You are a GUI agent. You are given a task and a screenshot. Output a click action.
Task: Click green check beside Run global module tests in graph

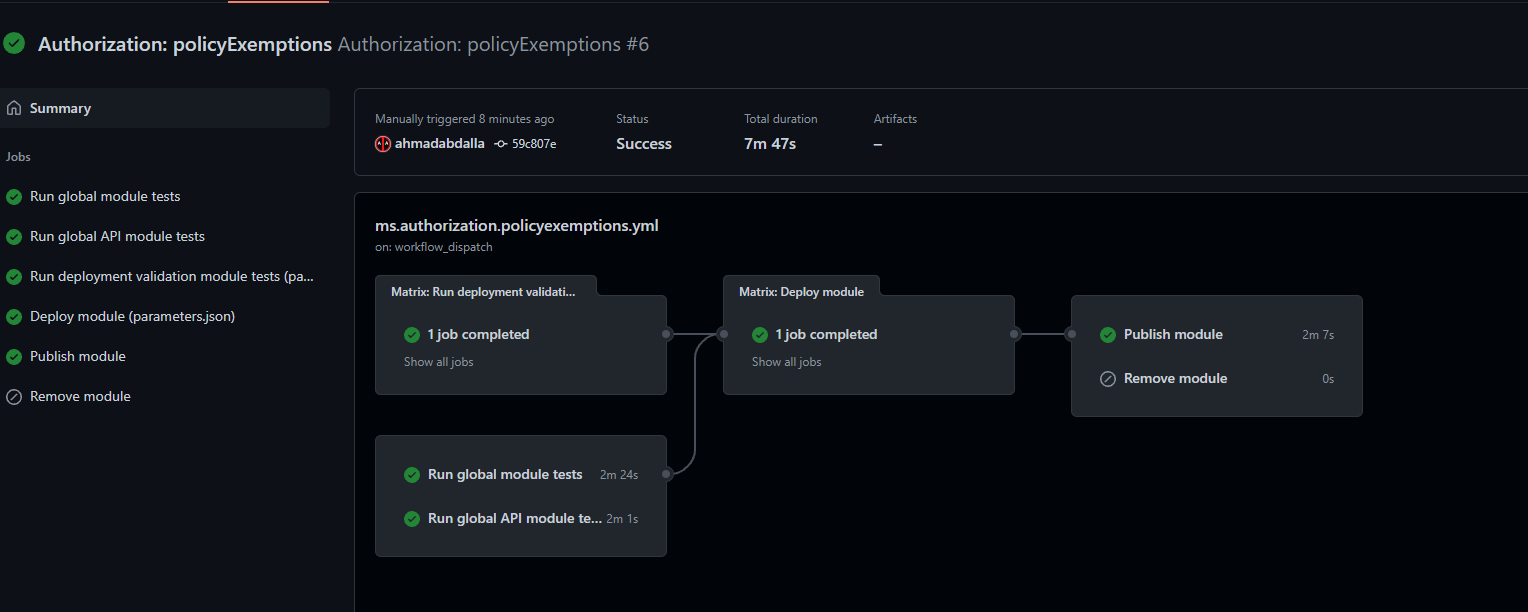coord(412,475)
